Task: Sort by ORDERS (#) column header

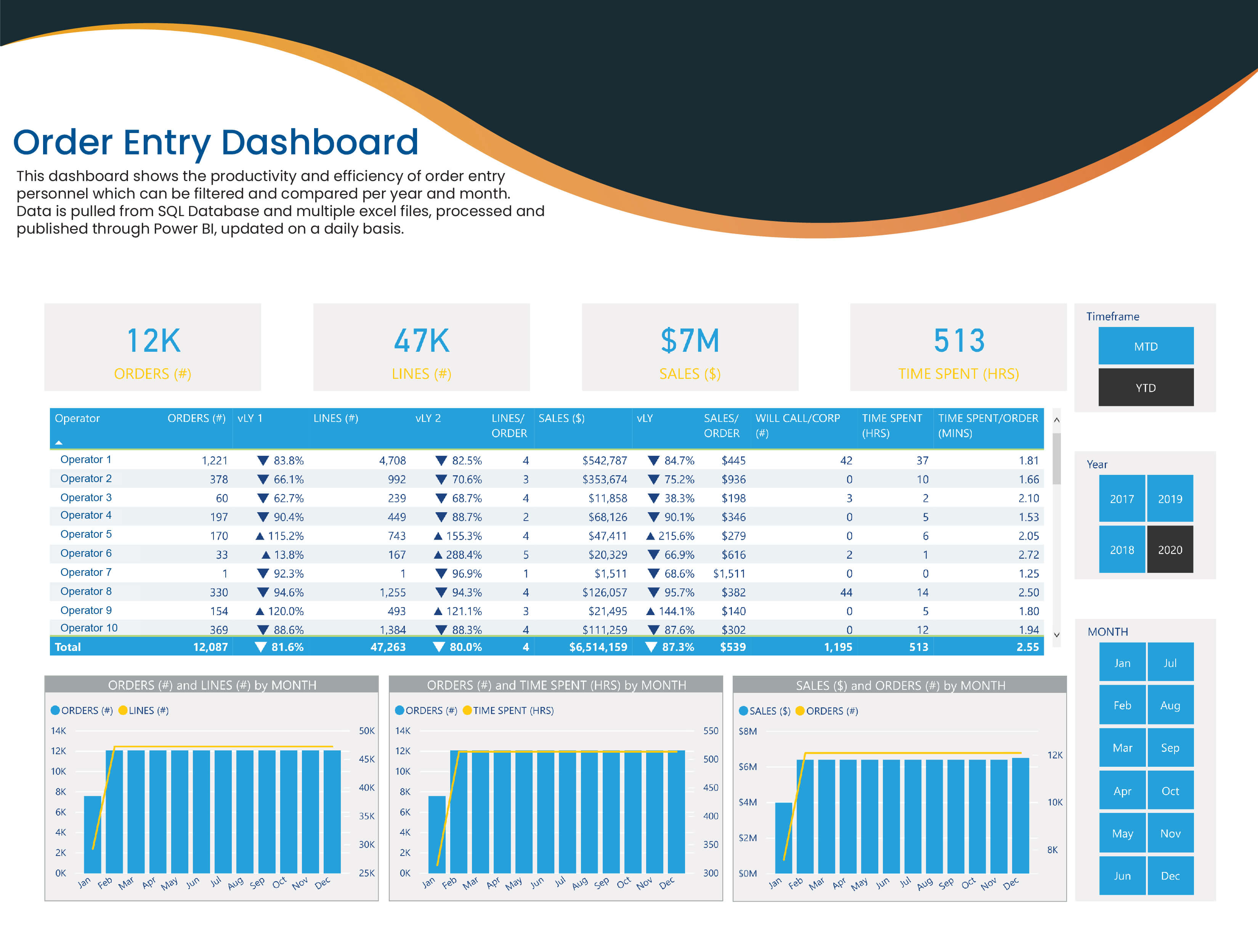Action: pos(196,418)
